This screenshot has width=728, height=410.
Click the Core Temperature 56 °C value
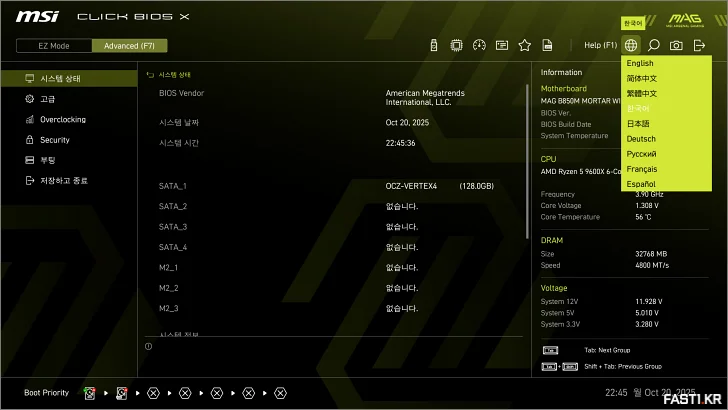[x=643, y=217]
